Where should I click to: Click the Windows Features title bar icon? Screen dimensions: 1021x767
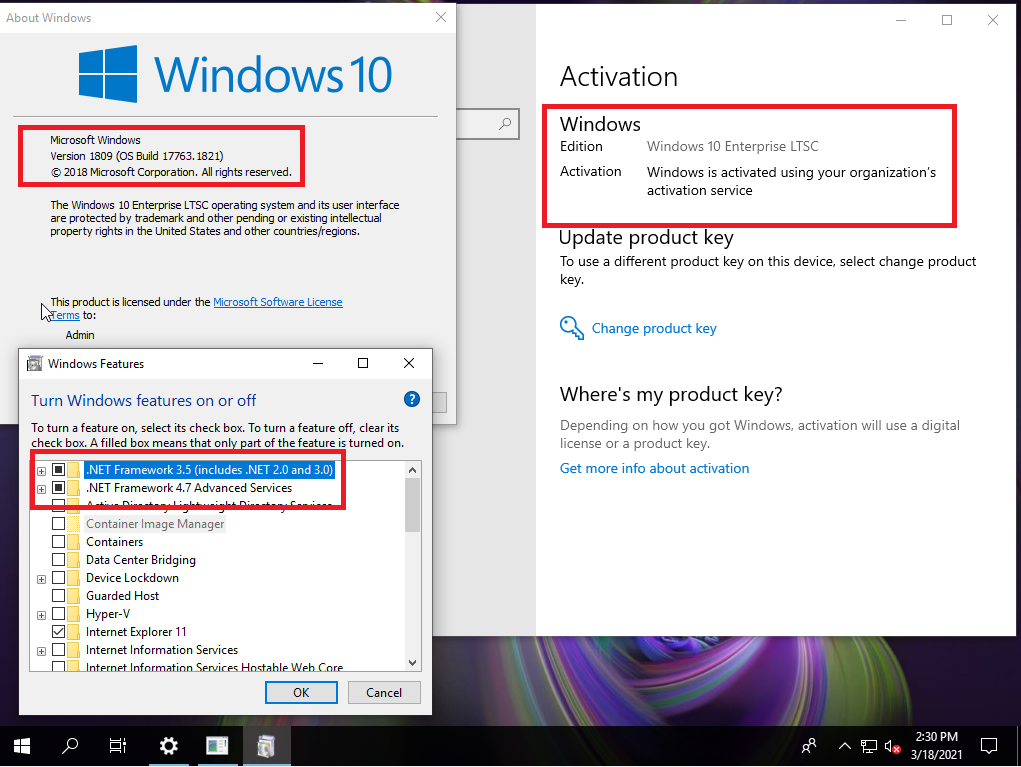[x=35, y=363]
